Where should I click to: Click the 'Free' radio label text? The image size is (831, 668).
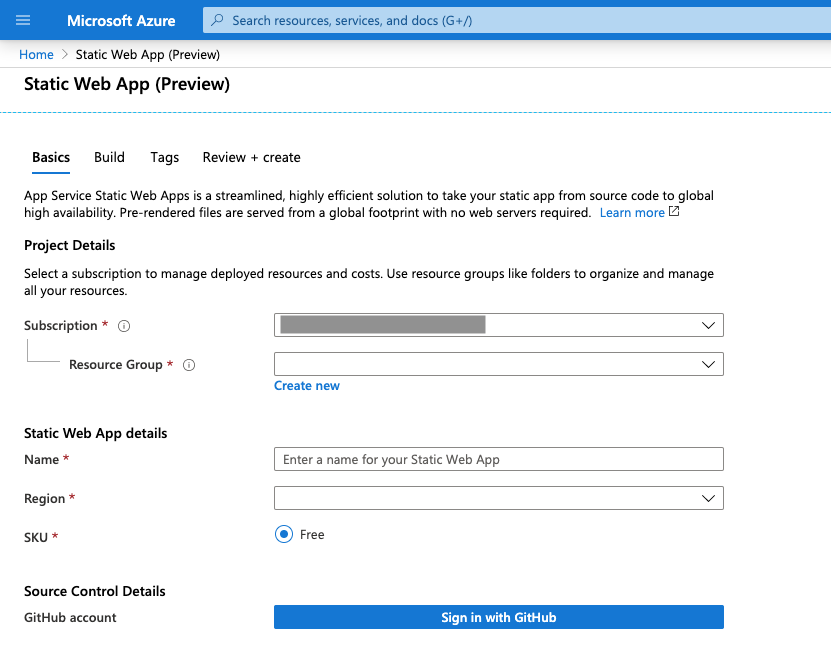312,534
